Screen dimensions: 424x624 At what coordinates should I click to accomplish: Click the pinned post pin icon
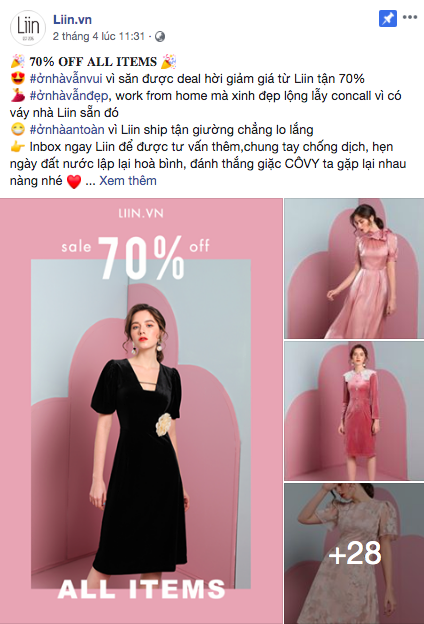tap(388, 19)
